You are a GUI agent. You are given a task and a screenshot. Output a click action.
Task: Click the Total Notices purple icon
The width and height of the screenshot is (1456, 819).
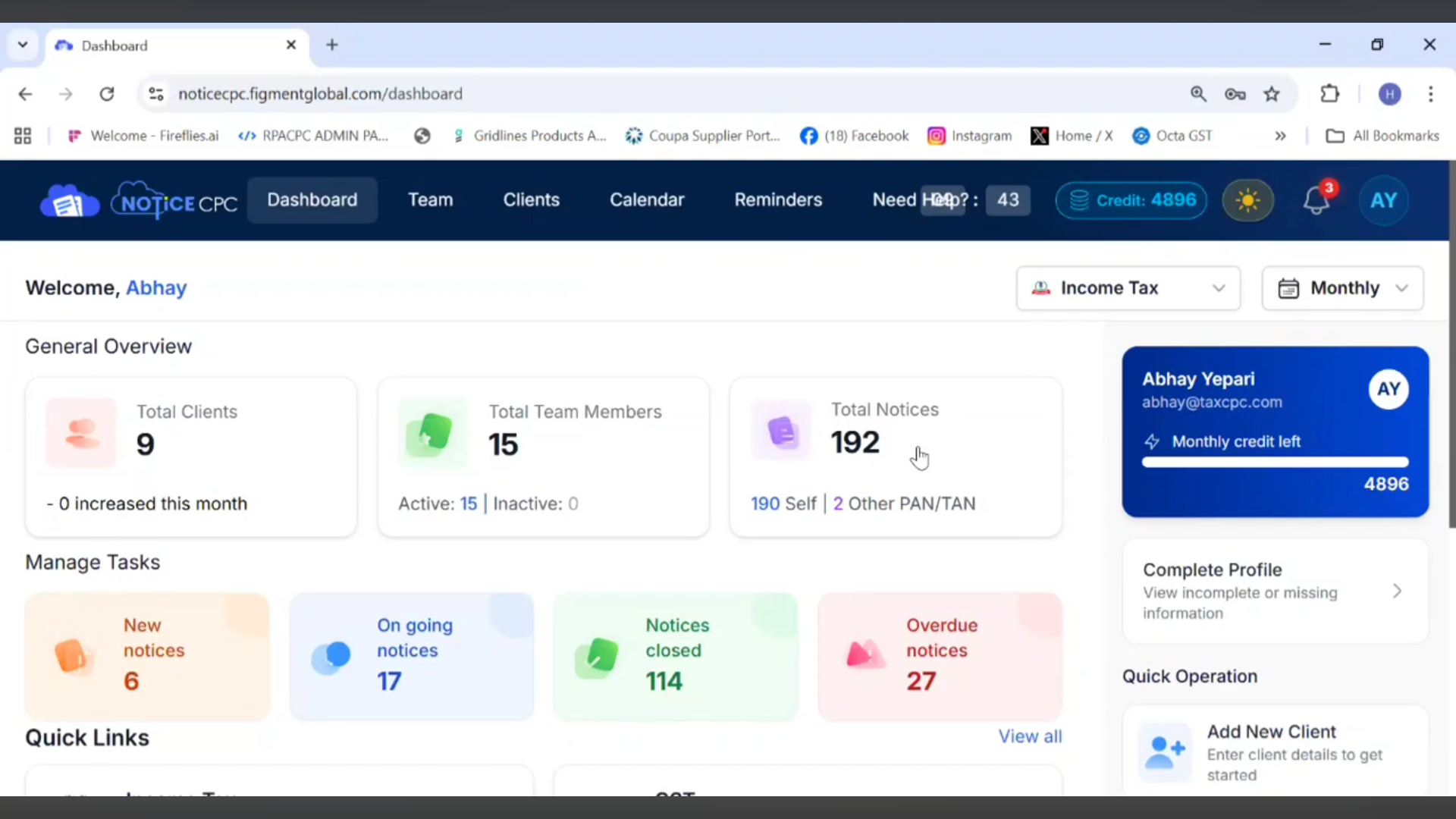[782, 431]
